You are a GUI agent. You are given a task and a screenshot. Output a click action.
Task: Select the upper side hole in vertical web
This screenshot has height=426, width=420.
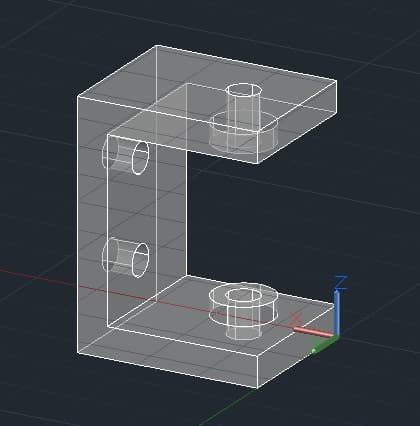125,155
